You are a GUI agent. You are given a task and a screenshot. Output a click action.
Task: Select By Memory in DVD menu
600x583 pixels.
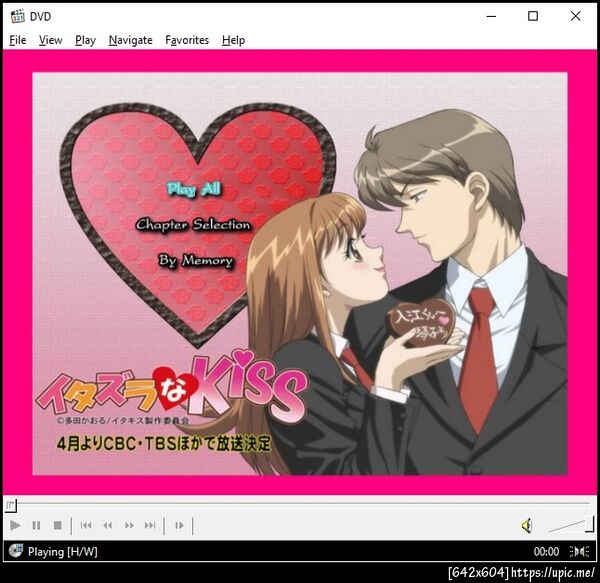(x=196, y=261)
